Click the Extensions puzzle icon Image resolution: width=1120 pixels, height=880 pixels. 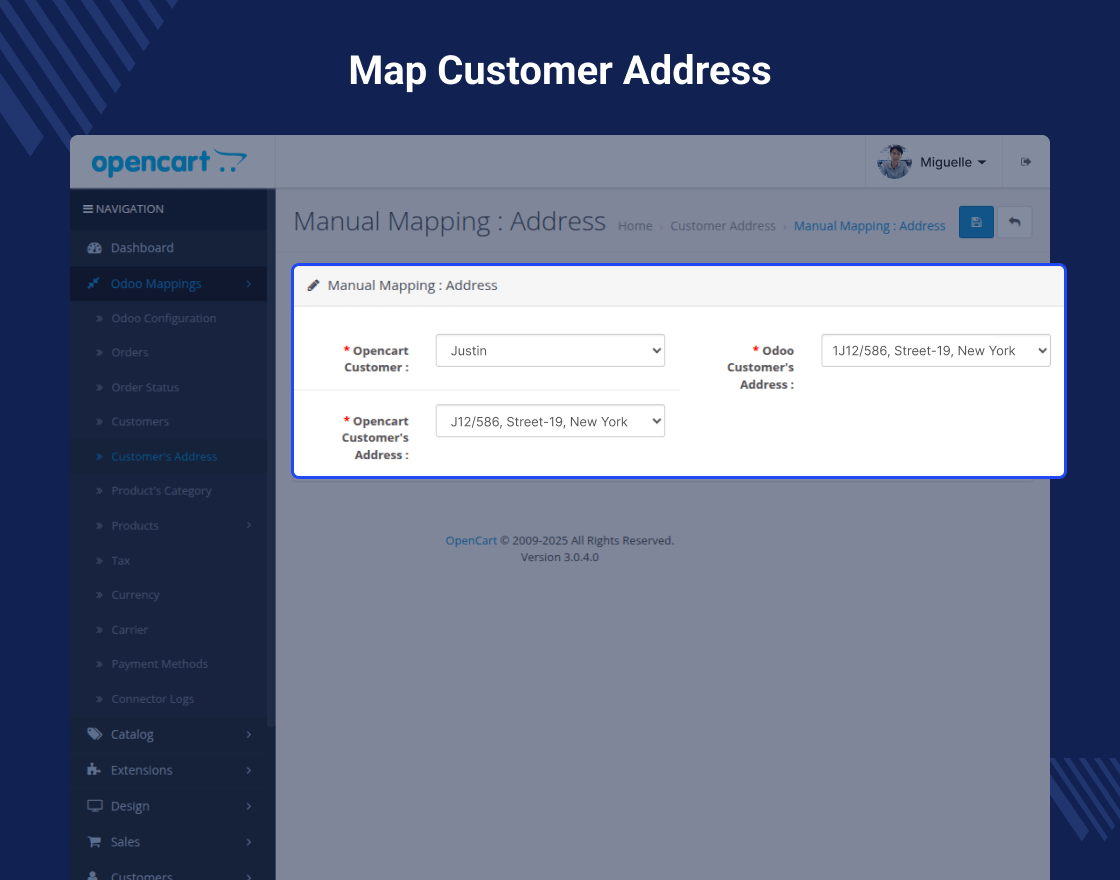pyautogui.click(x=94, y=770)
